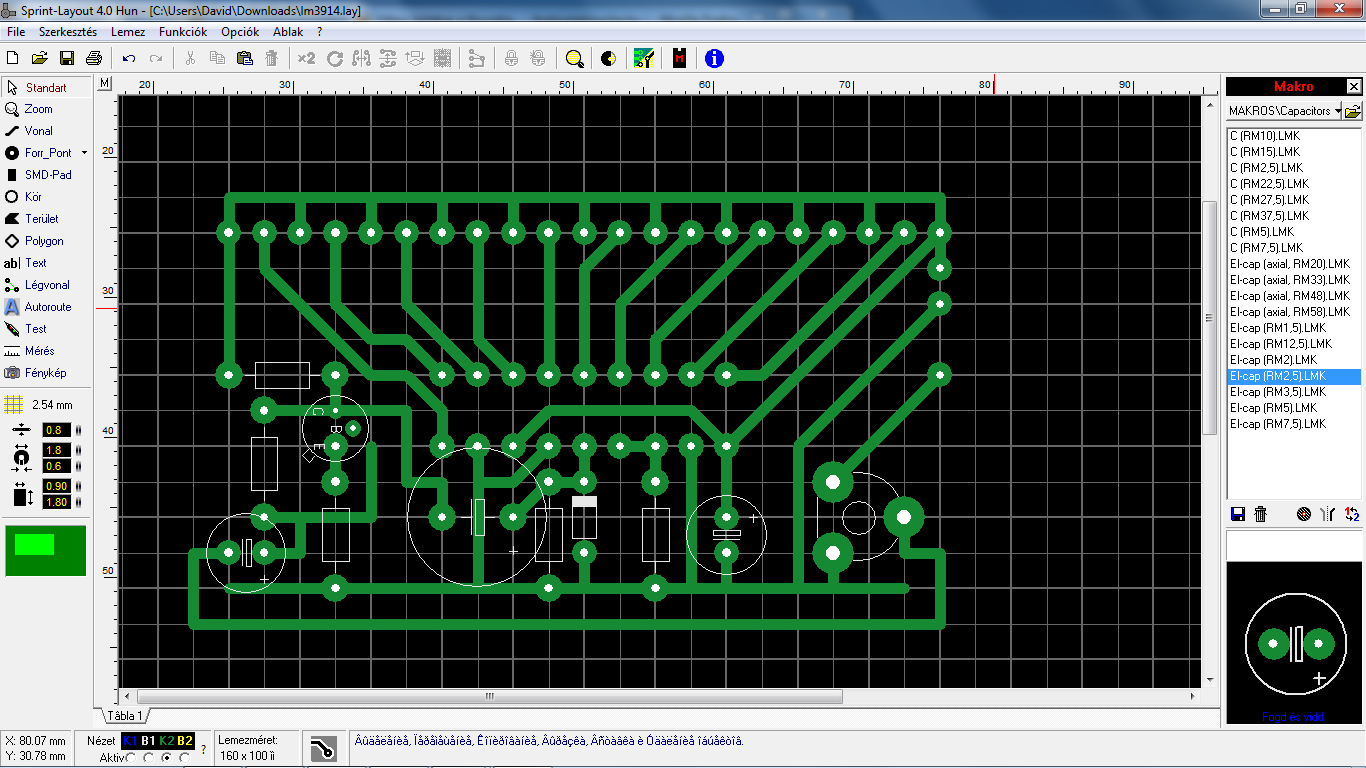Open the Forr_Pont pad shape dropdown arrow
Screen dimensions: 1366x768
(x=85, y=153)
